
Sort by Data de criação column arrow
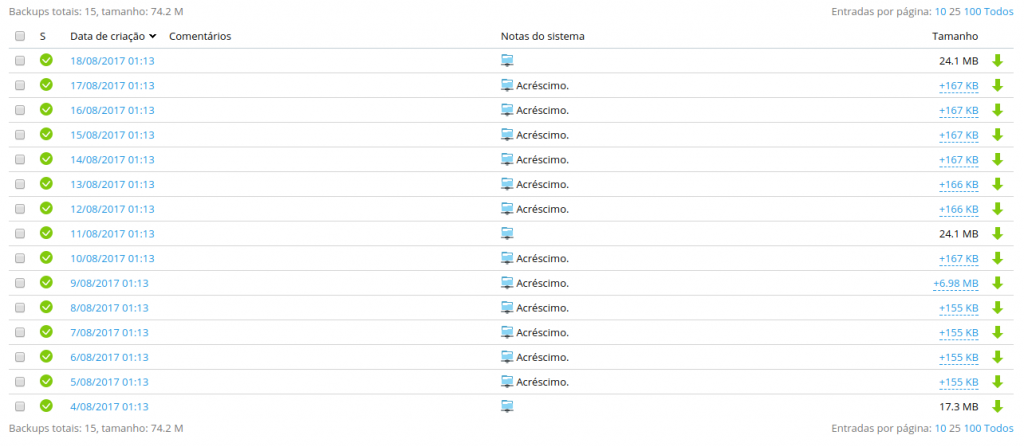click(x=152, y=36)
